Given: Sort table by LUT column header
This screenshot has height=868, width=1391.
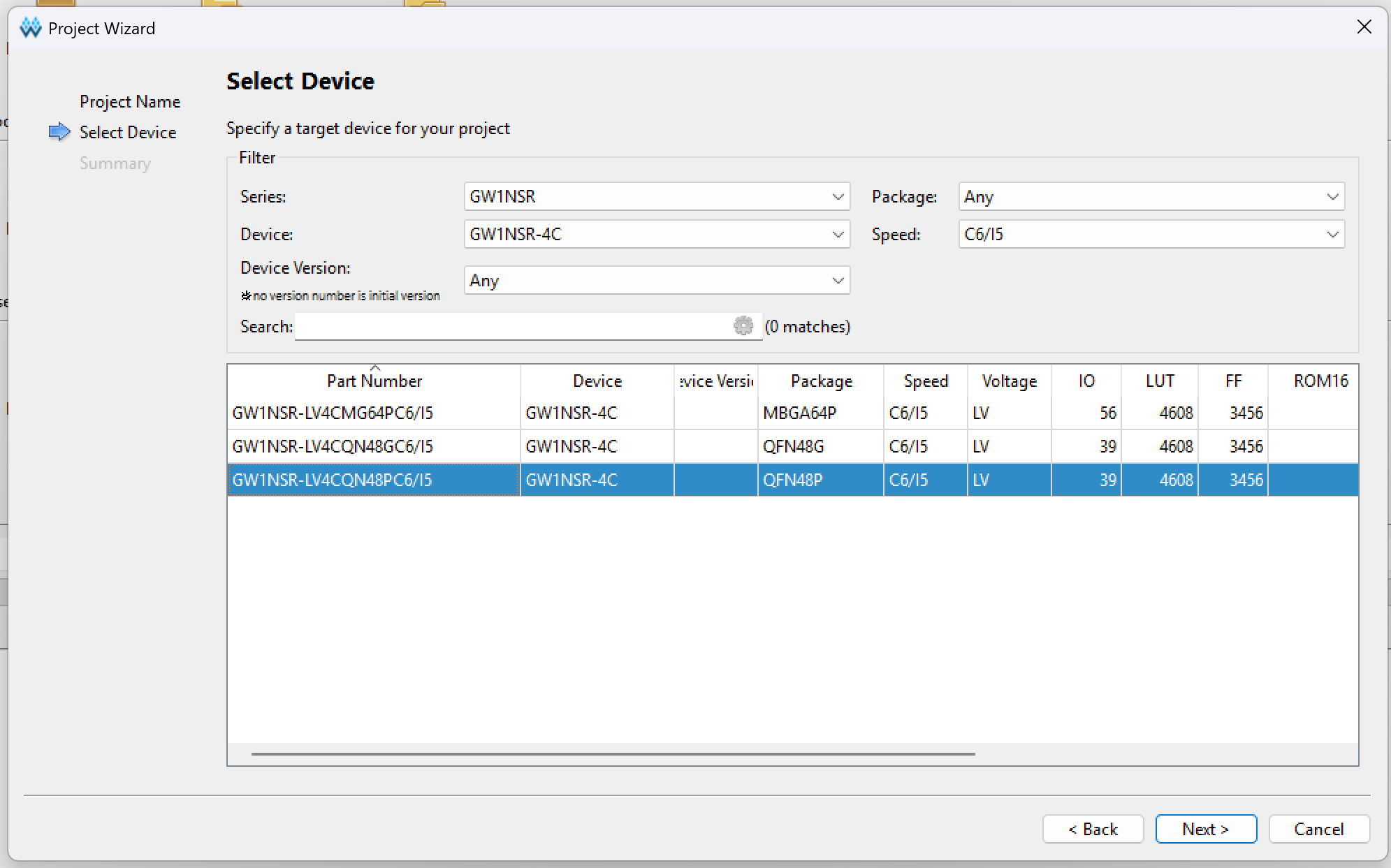Looking at the screenshot, I should point(1160,381).
